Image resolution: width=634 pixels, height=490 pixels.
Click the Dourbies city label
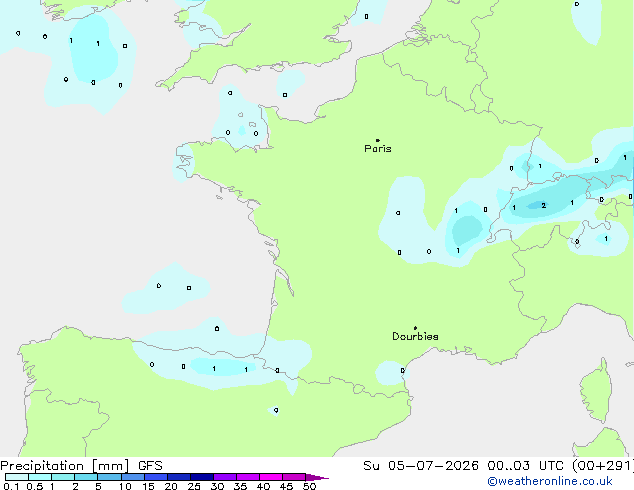pos(415,336)
